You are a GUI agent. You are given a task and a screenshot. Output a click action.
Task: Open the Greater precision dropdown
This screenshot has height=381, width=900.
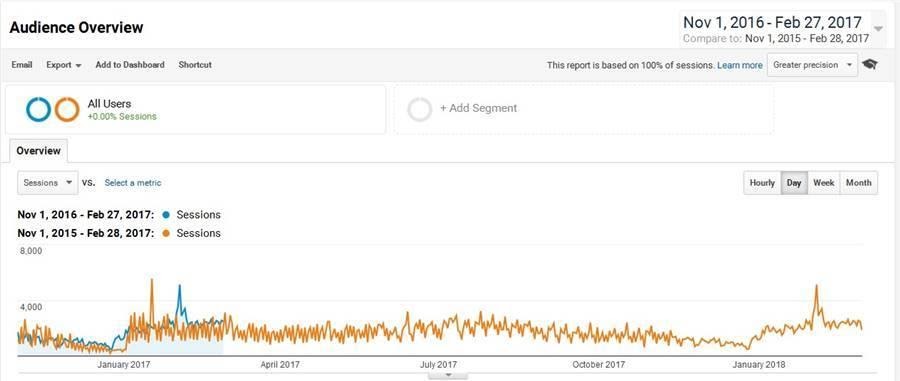click(x=812, y=65)
